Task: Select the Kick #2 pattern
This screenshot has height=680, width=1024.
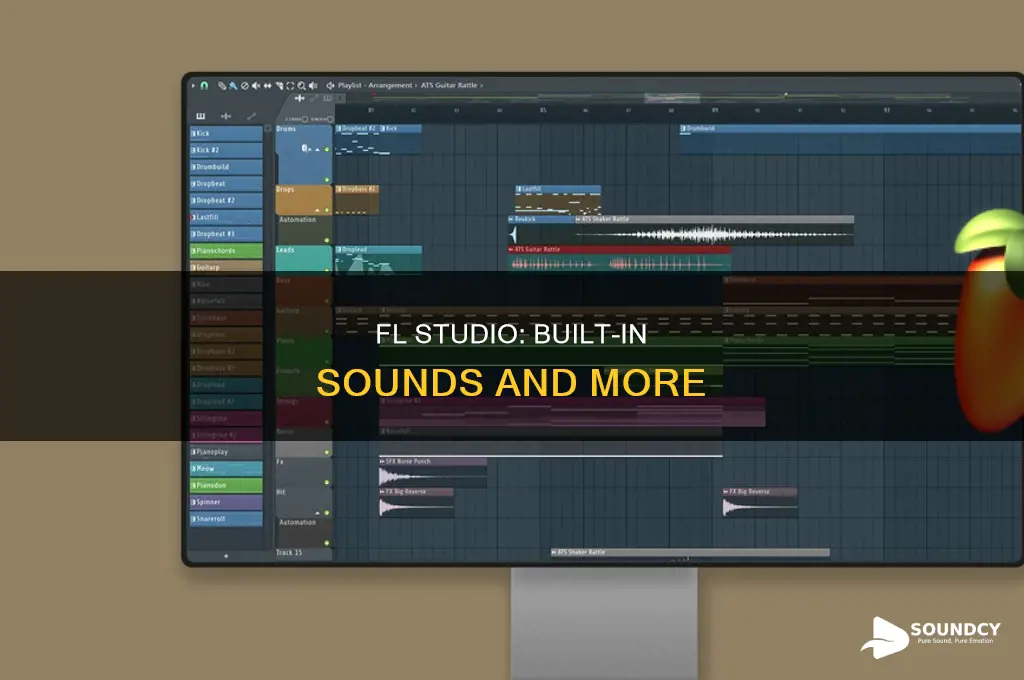Action: 226,150
